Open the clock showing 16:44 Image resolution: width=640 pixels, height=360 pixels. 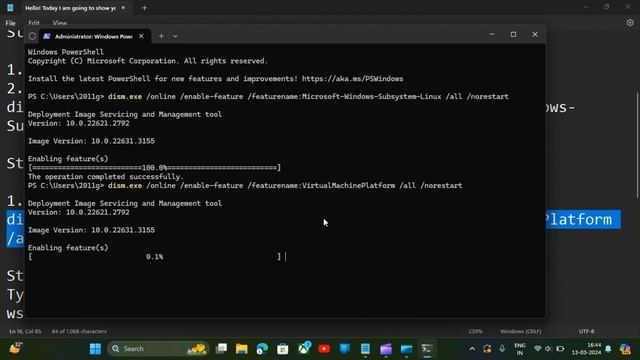click(x=587, y=349)
